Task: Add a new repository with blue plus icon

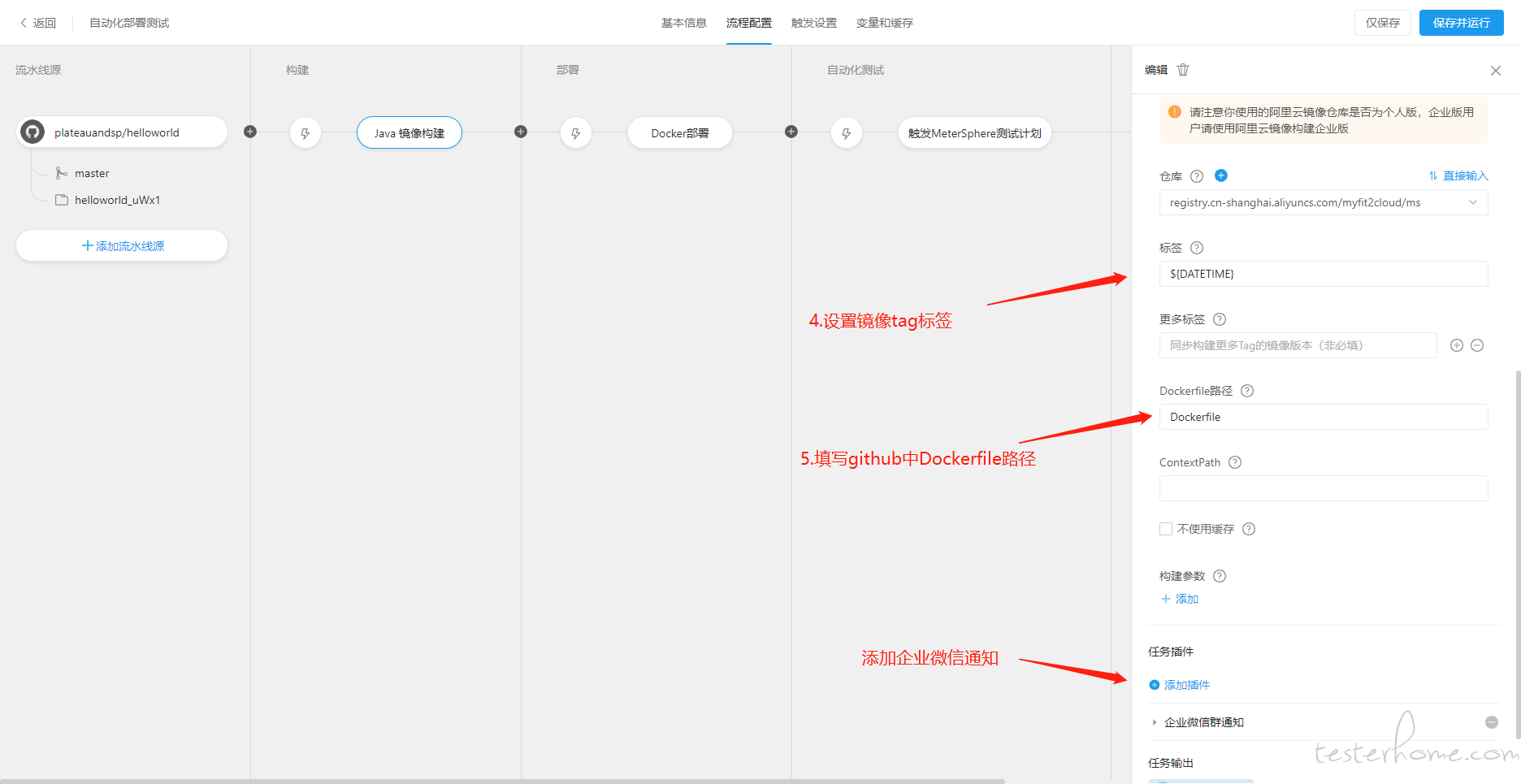Action: point(1221,175)
